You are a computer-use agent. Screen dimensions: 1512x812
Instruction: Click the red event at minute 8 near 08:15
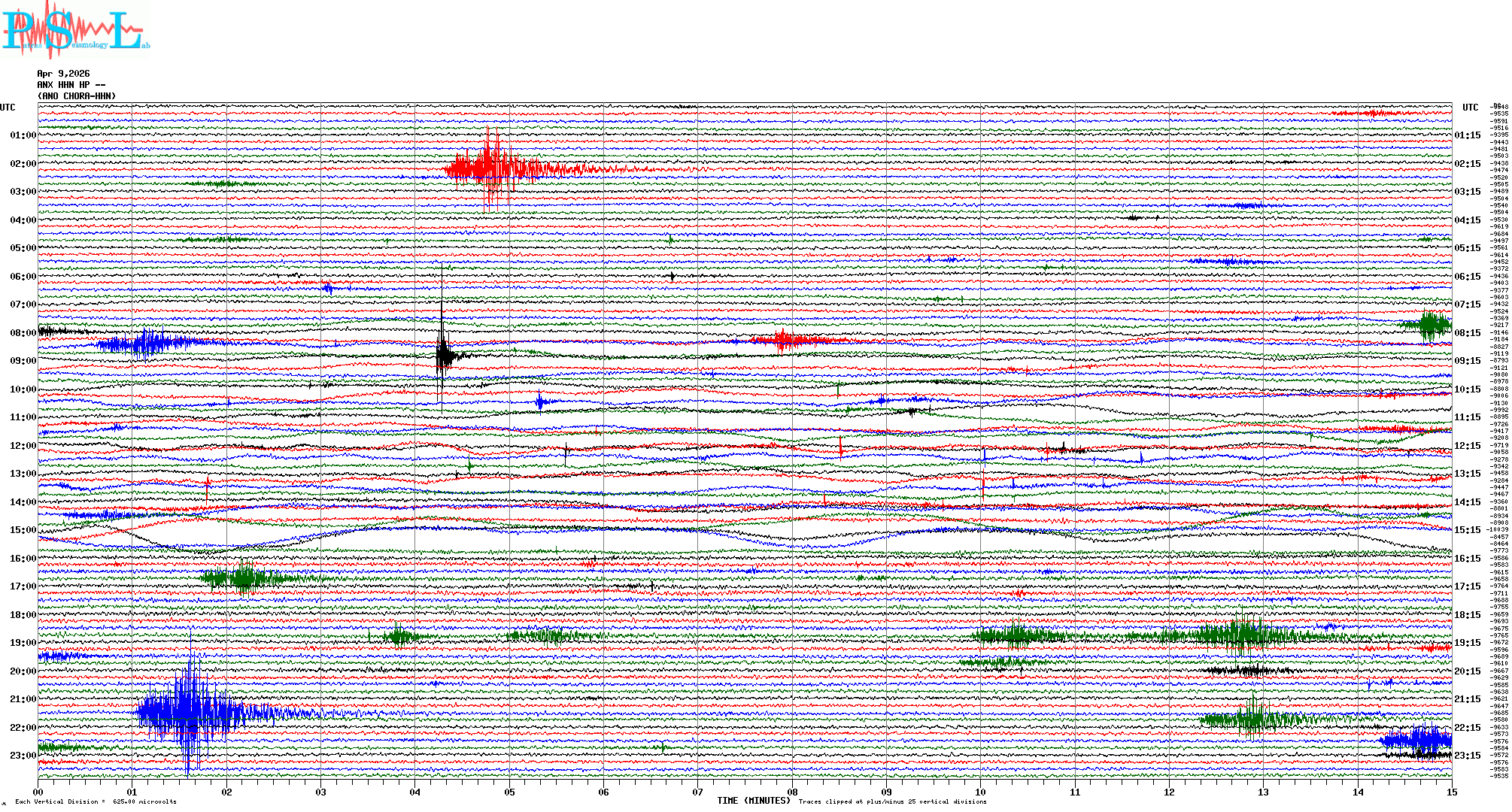784,340
